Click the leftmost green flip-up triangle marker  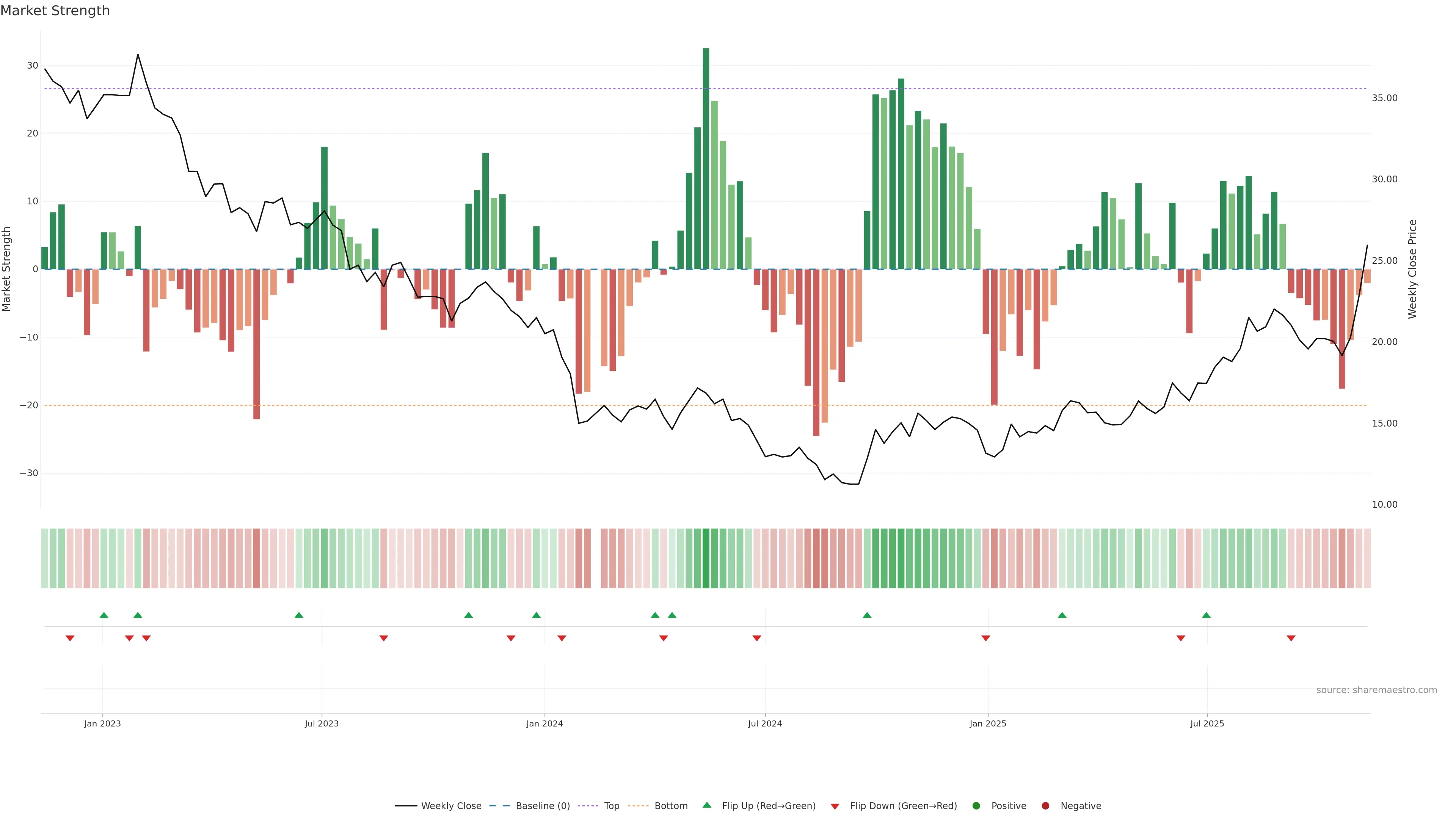[104, 615]
